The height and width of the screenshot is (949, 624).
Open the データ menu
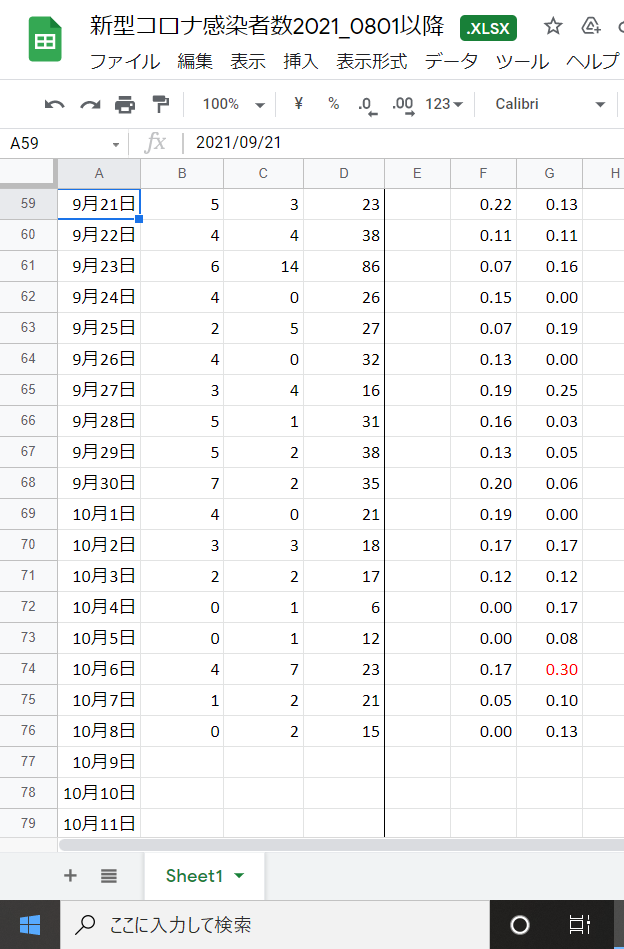[451, 61]
